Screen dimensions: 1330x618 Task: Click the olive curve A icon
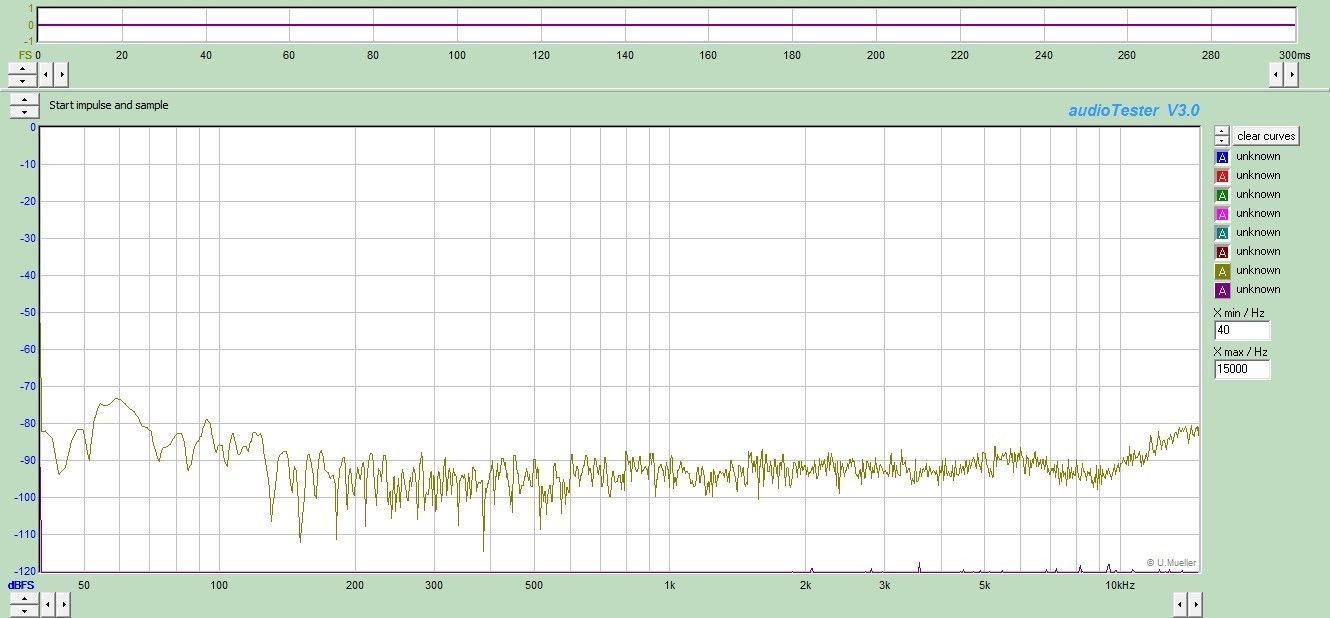(x=1222, y=271)
